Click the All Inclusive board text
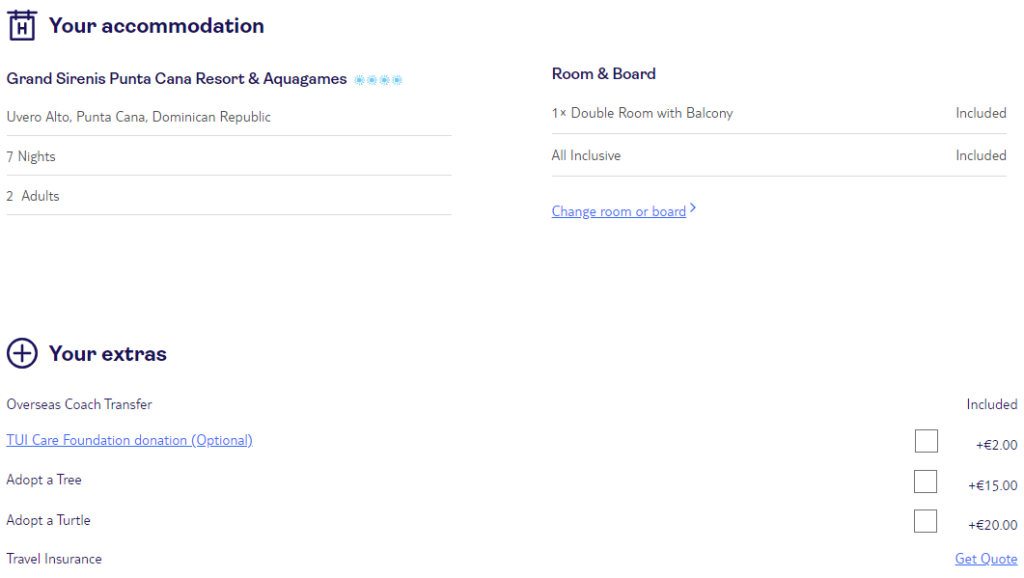 click(x=586, y=155)
